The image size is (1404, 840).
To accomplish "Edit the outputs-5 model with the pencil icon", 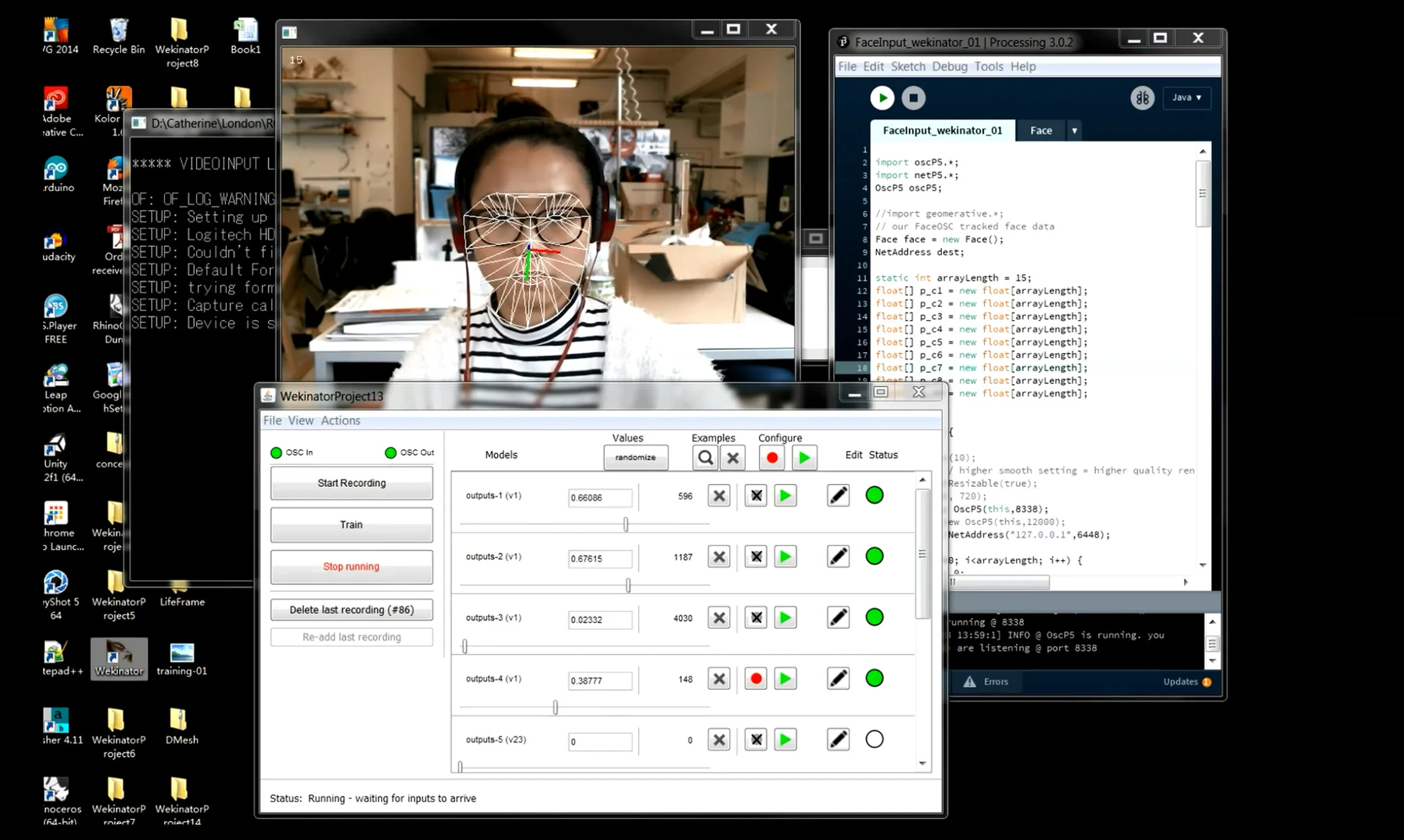I will 838,740.
